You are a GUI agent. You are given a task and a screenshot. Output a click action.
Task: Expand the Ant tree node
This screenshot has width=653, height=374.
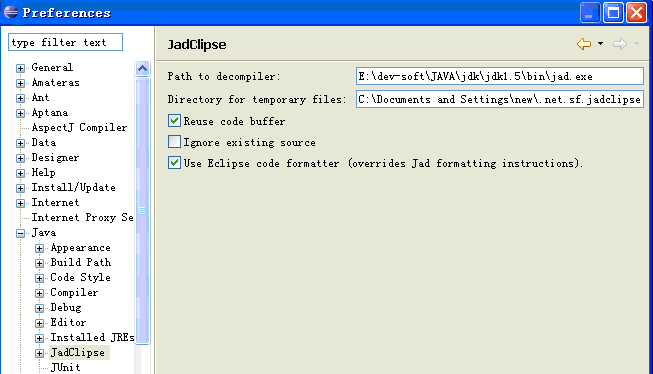point(20,98)
